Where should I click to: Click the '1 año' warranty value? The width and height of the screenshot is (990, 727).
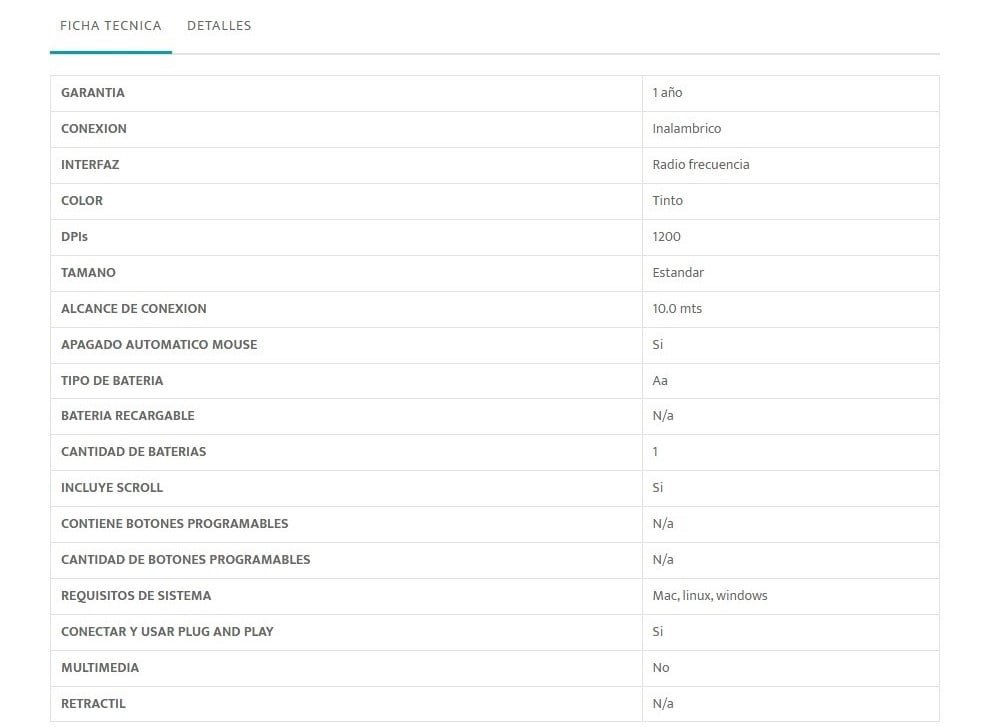(x=667, y=93)
